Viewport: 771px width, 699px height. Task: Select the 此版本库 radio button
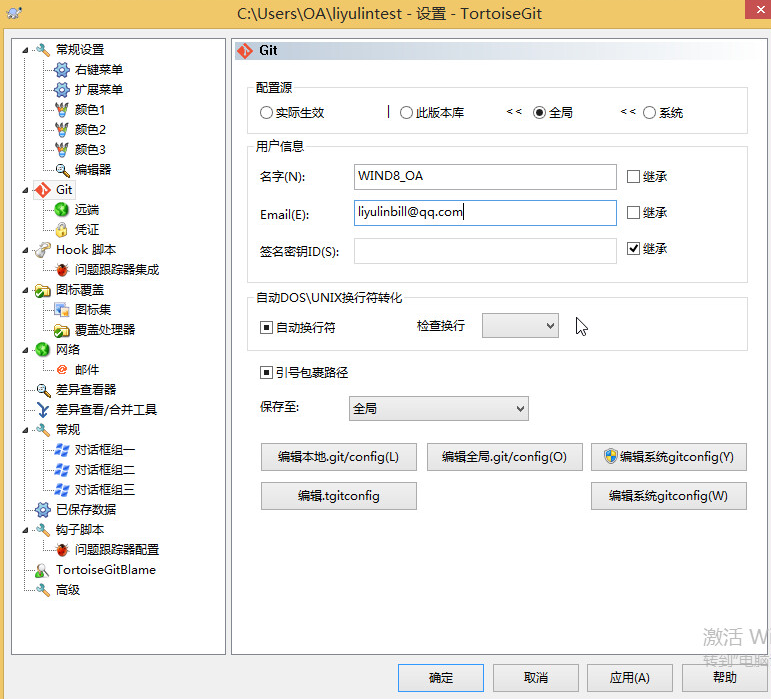tap(406, 113)
